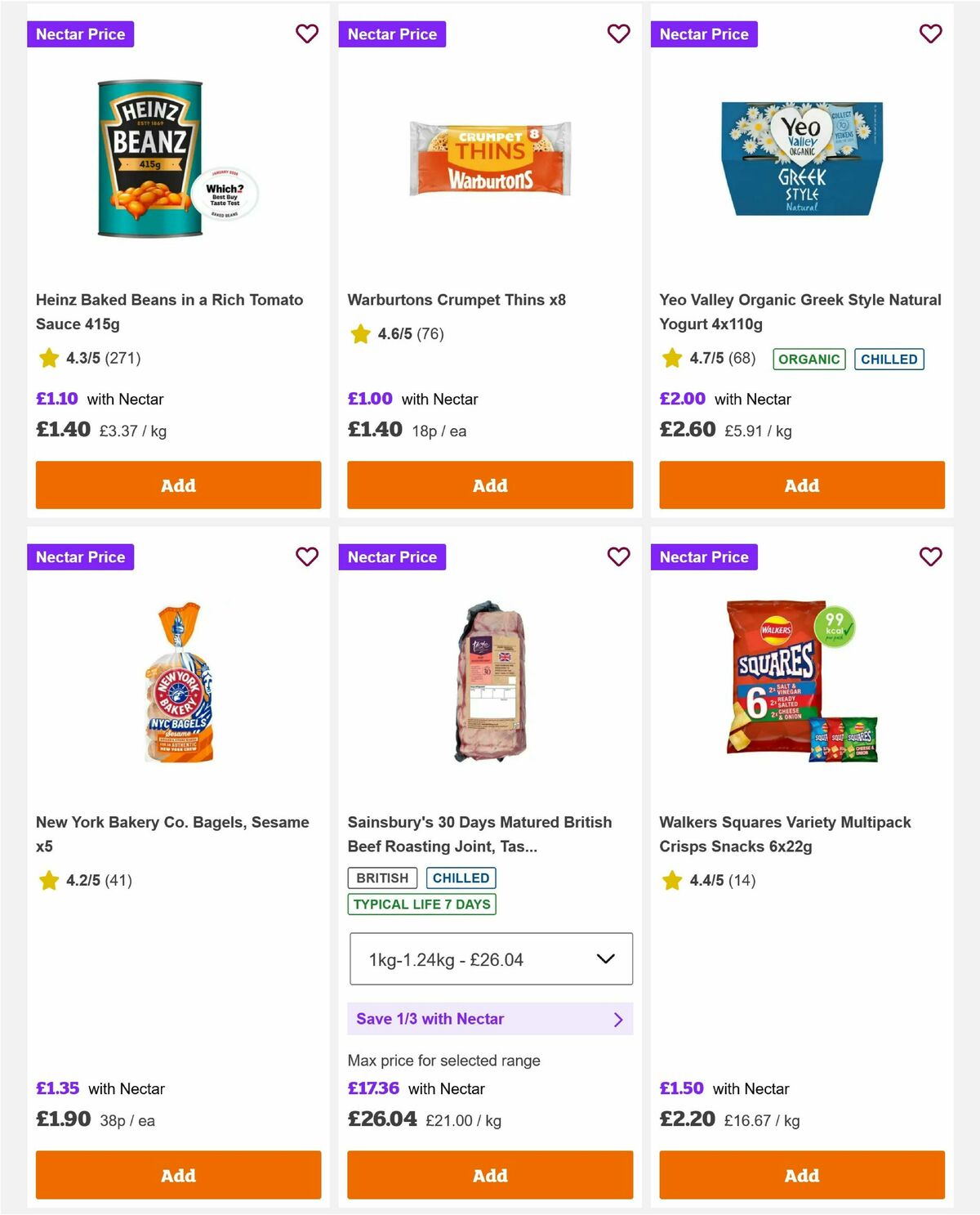Toggle the favorite heart on Walkers Squares crisps
Viewport: 980px width, 1215px height.
point(930,556)
